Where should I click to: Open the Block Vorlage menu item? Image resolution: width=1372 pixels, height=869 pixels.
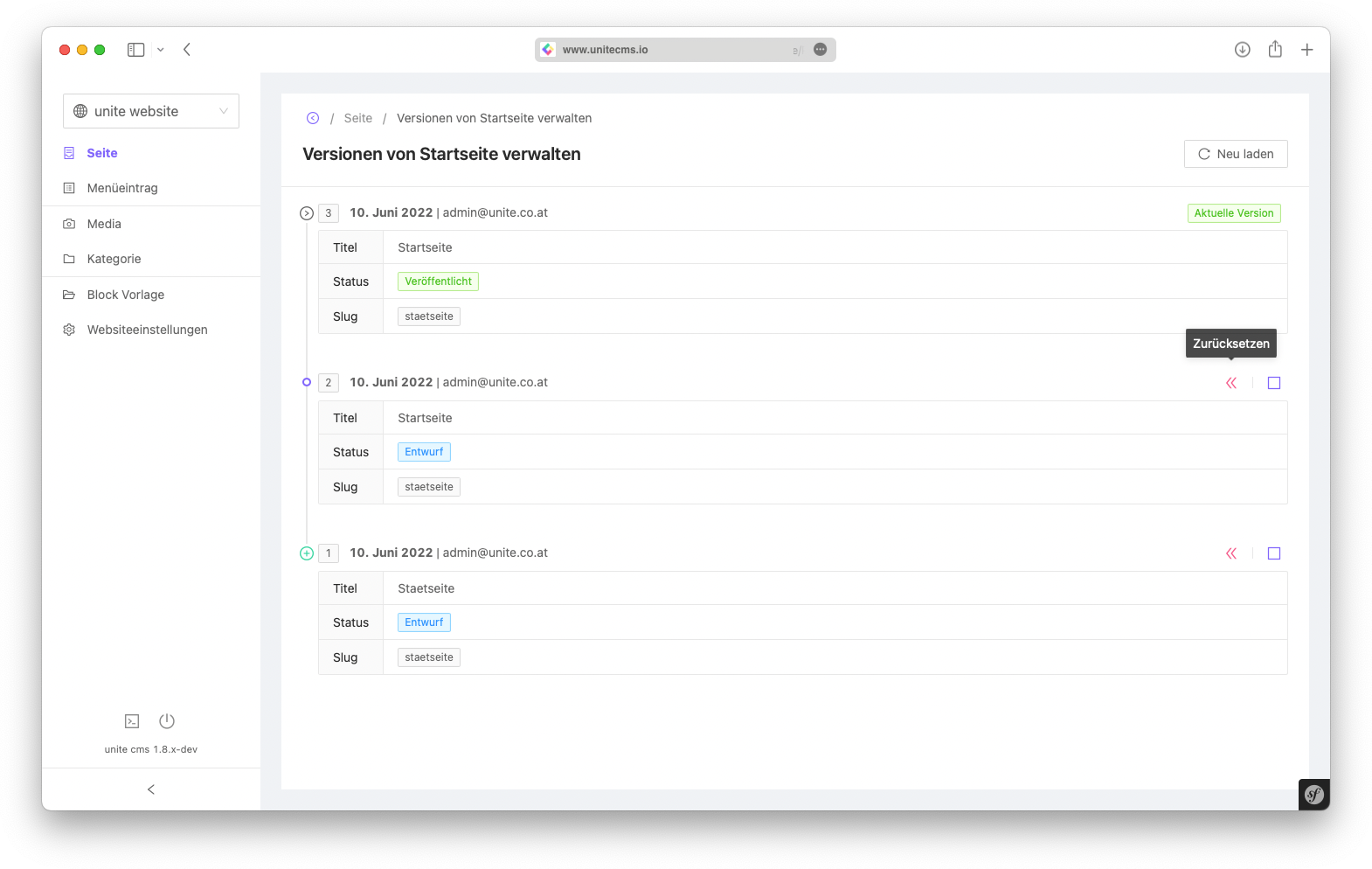[x=151, y=295]
